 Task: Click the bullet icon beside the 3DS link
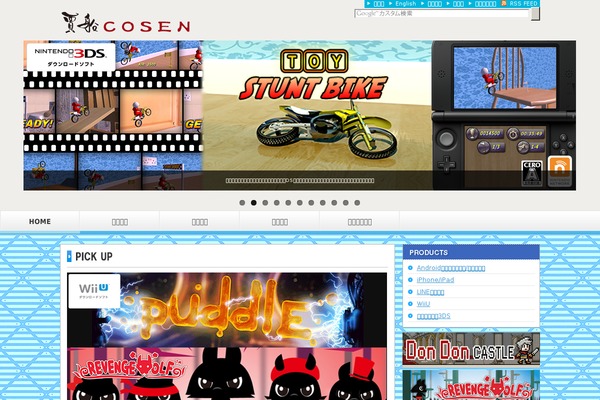coord(410,316)
